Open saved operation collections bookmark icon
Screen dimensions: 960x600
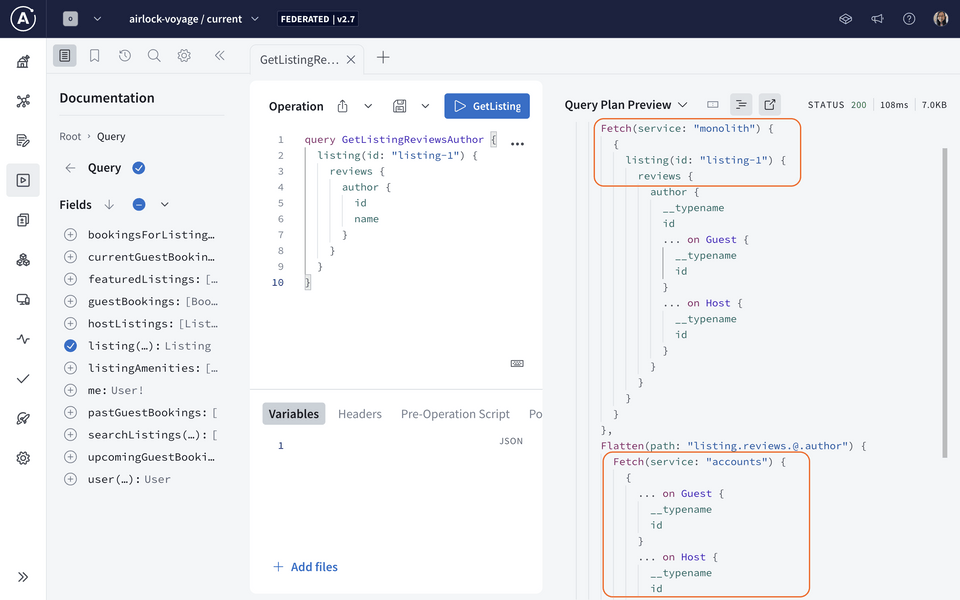click(x=95, y=56)
